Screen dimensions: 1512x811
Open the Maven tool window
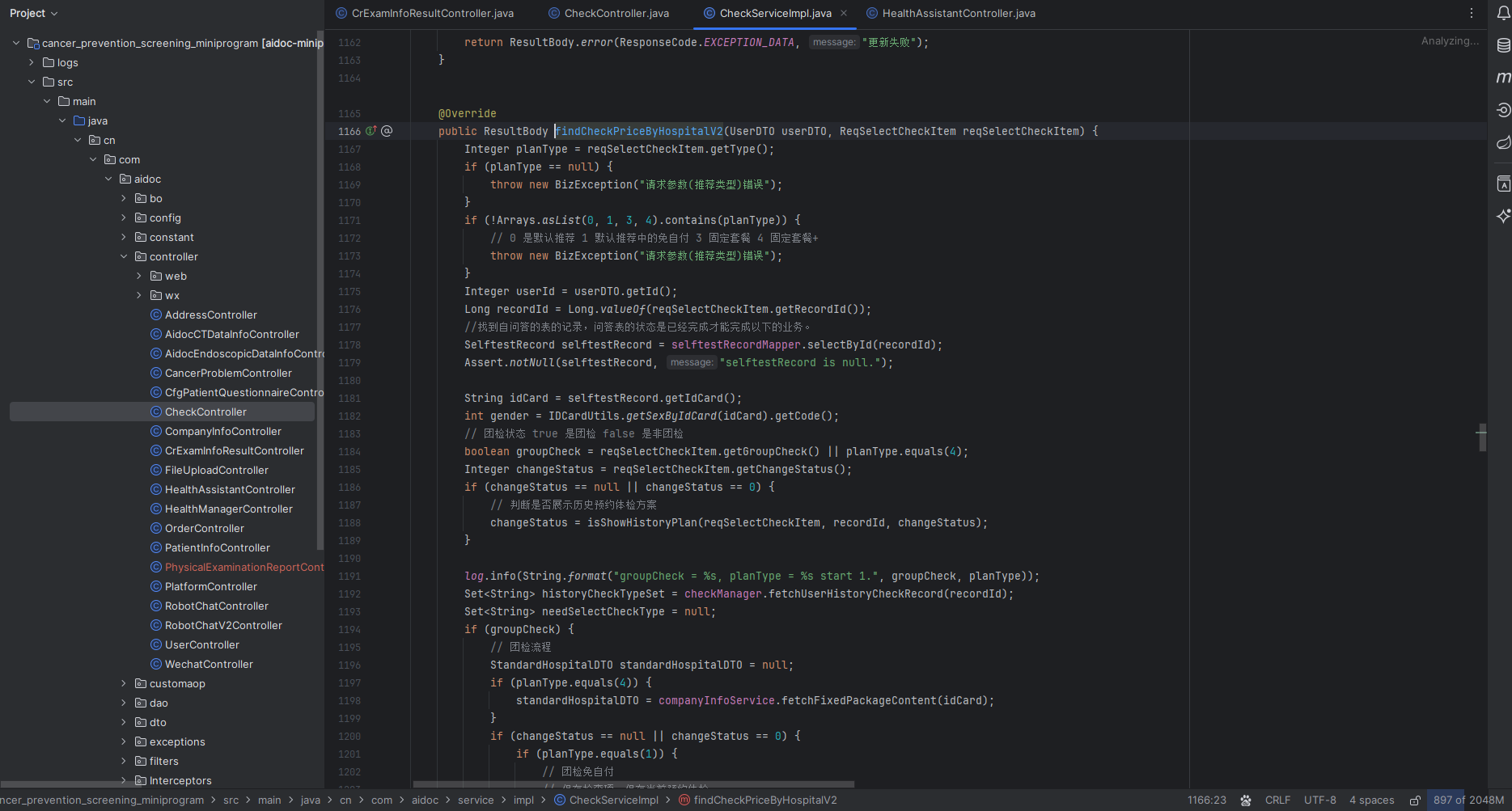coord(1503,78)
